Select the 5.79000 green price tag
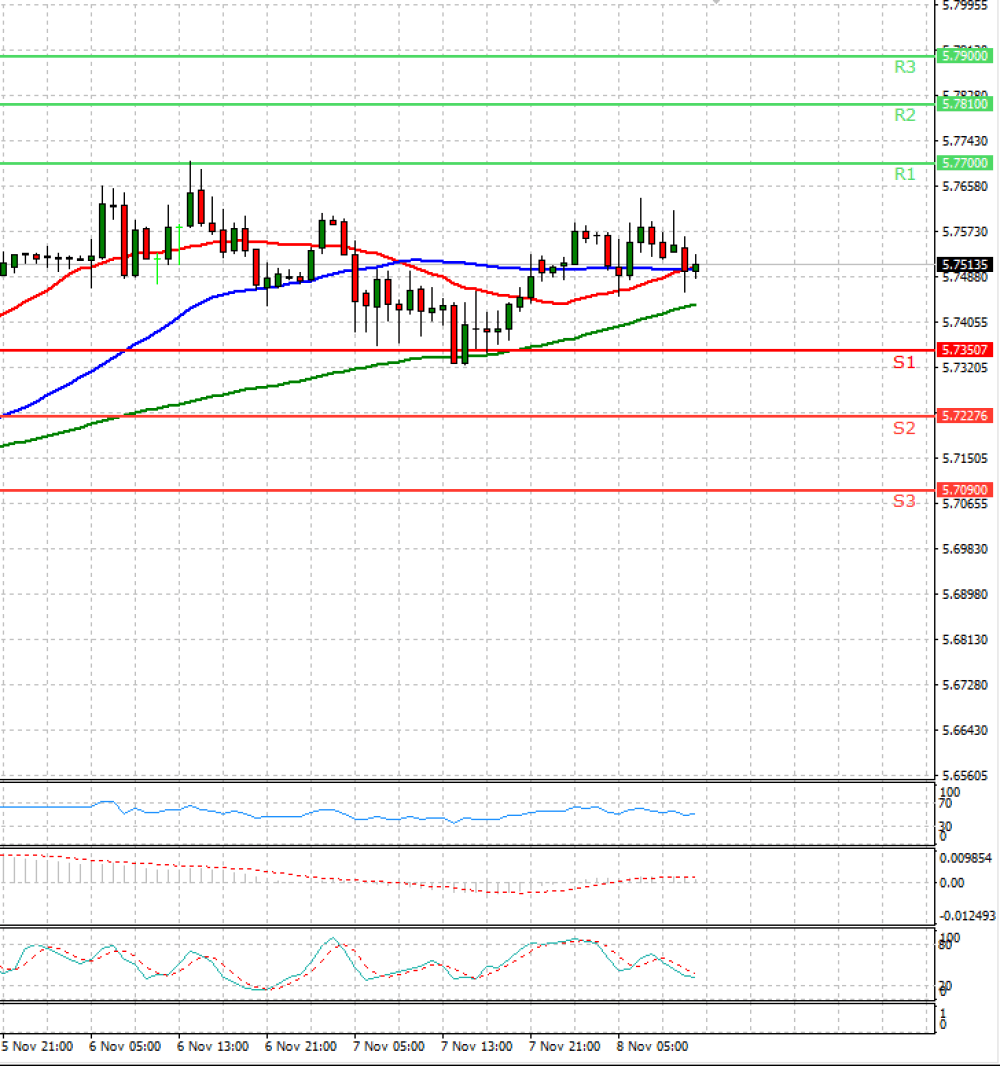The height and width of the screenshot is (1066, 1000). [964, 56]
